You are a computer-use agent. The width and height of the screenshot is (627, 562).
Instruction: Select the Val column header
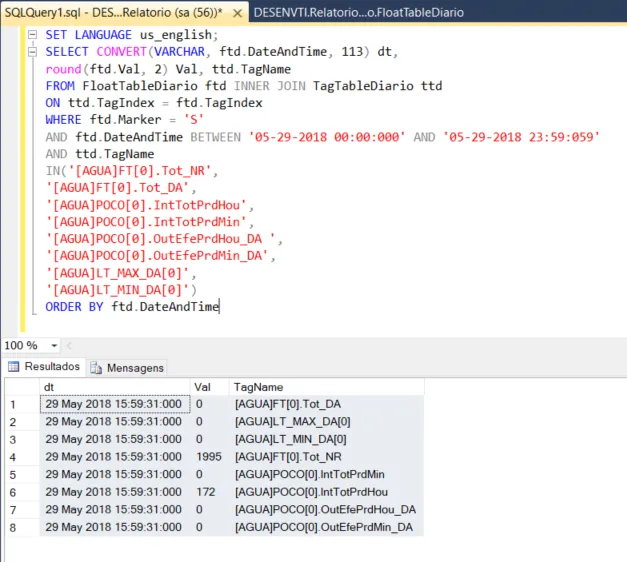[207, 386]
